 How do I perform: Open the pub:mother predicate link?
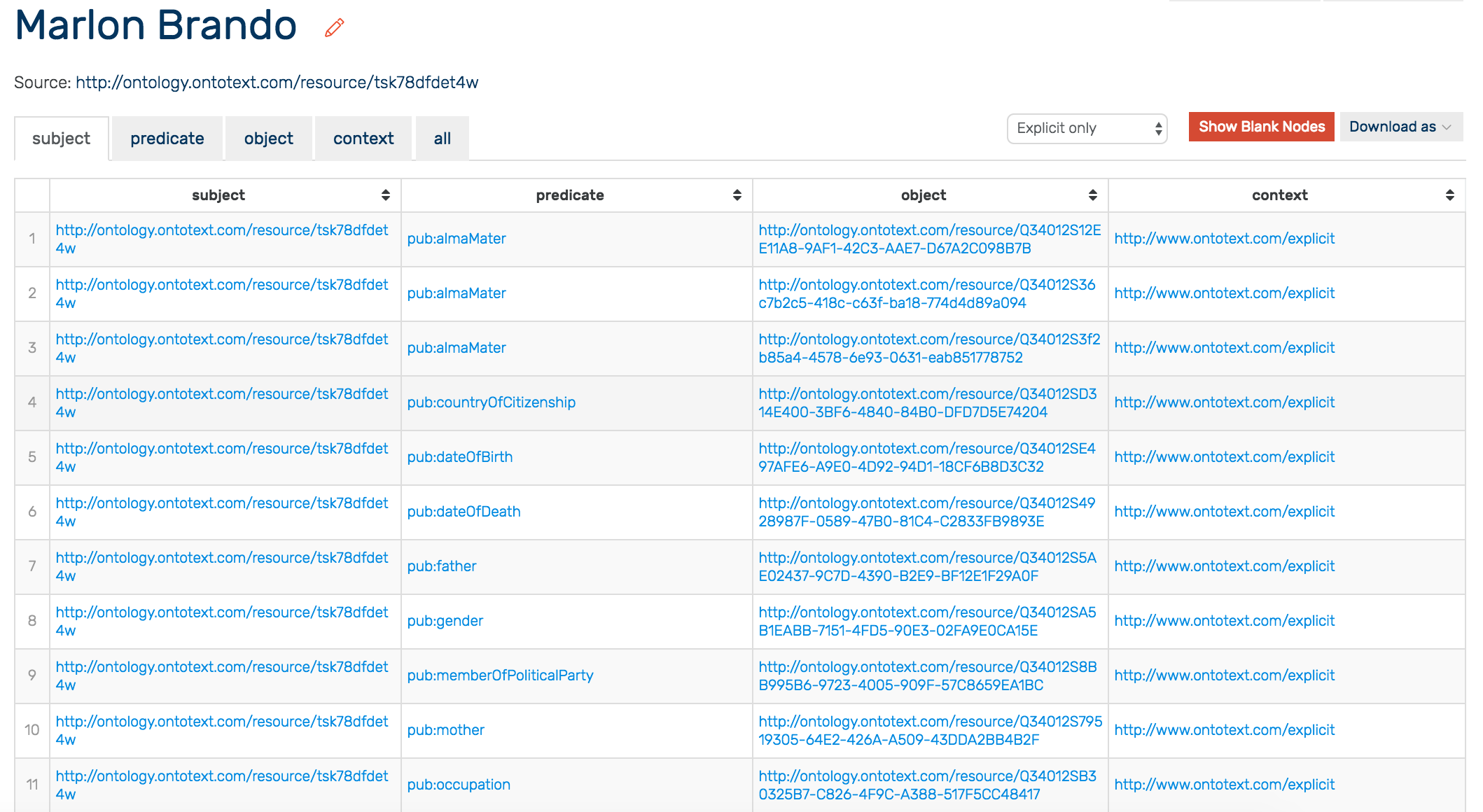point(446,730)
